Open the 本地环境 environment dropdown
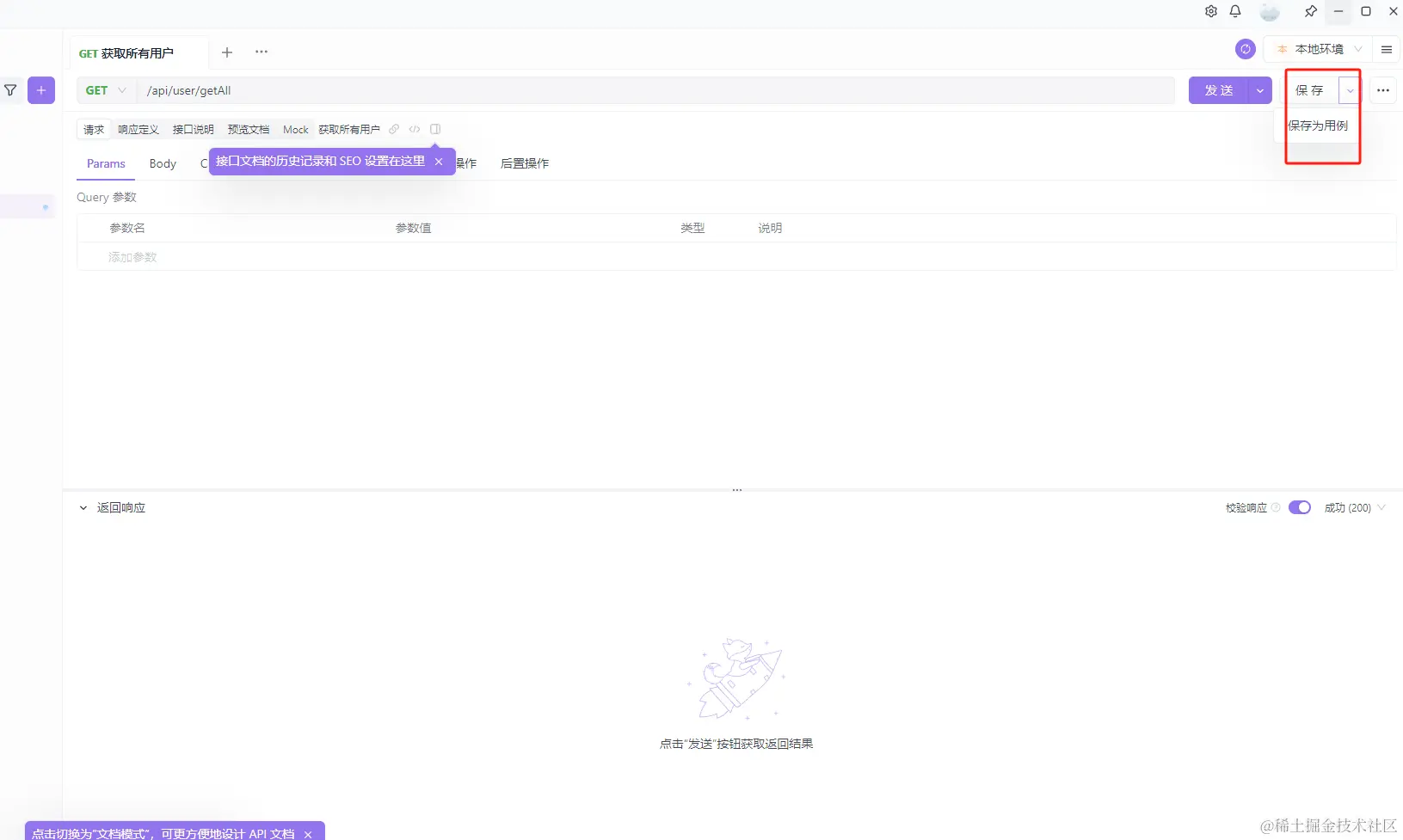 pyautogui.click(x=1320, y=49)
